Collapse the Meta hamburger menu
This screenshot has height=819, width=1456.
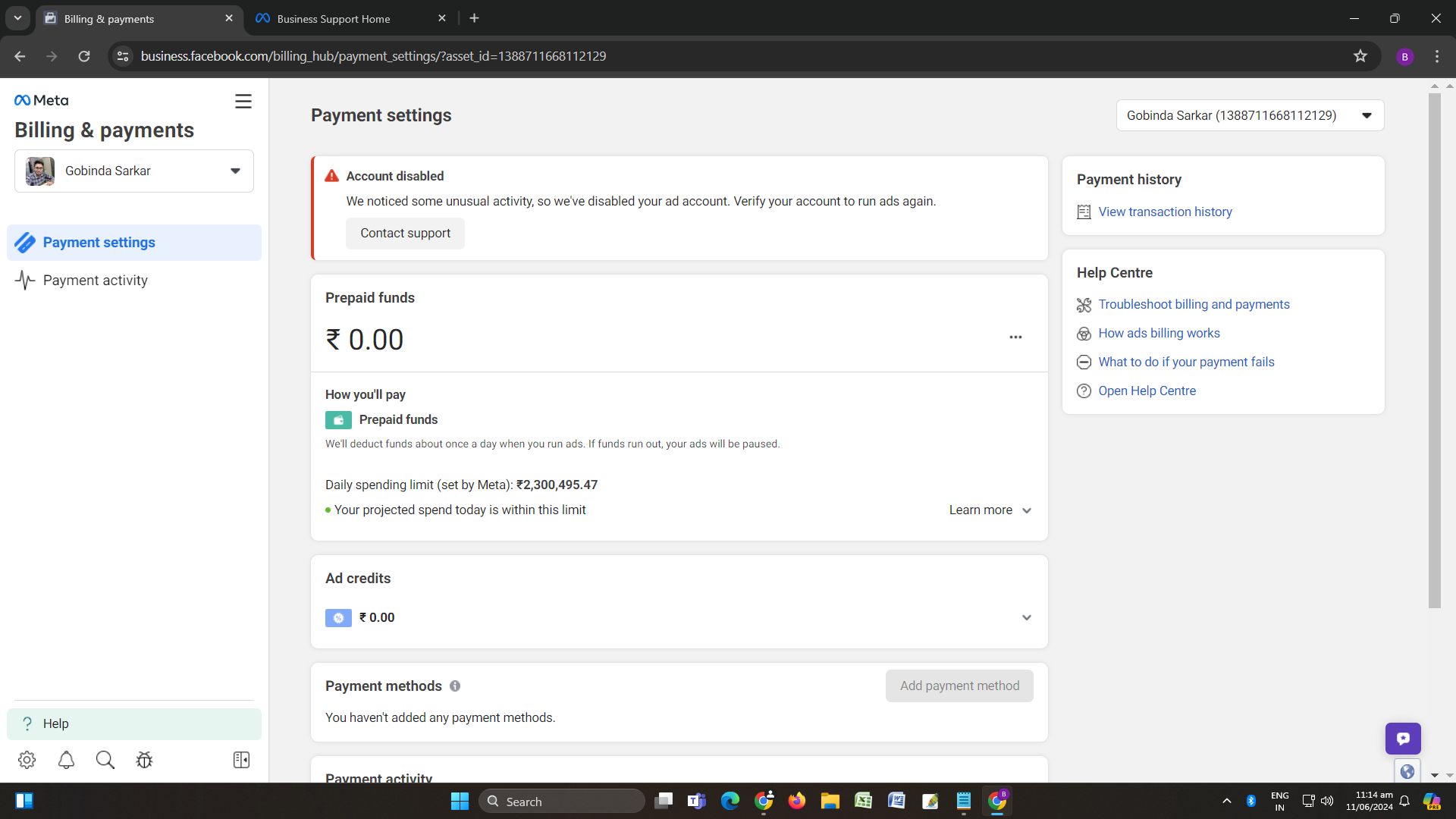click(x=243, y=102)
